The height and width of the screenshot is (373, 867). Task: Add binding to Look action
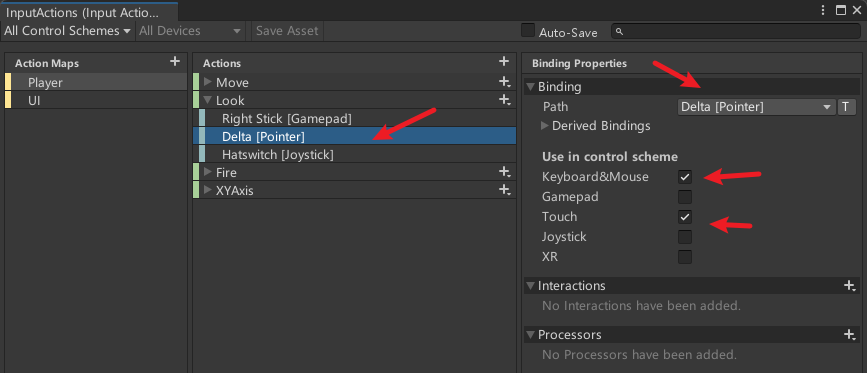pyautogui.click(x=504, y=100)
